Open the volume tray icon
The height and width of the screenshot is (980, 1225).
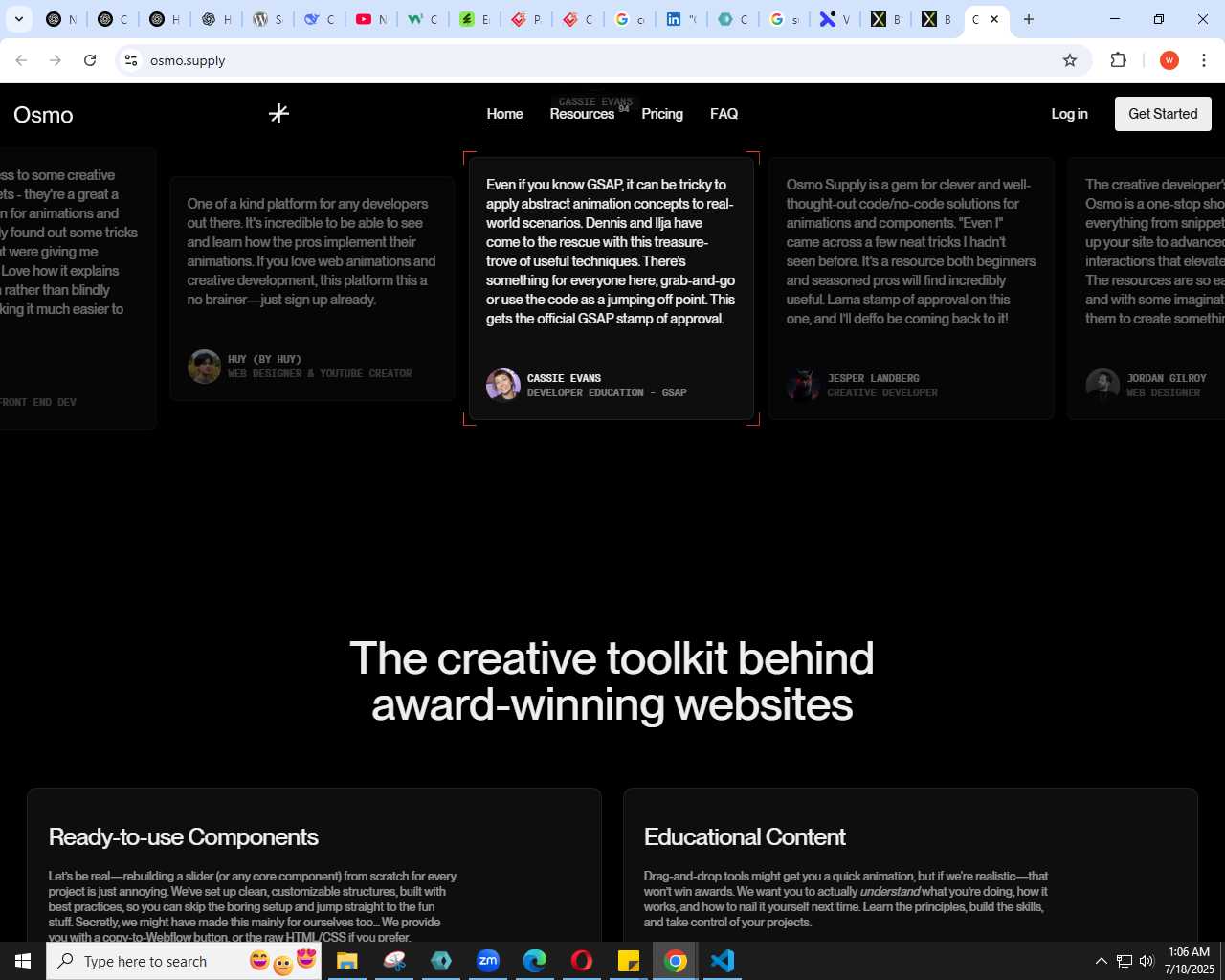(x=1147, y=961)
